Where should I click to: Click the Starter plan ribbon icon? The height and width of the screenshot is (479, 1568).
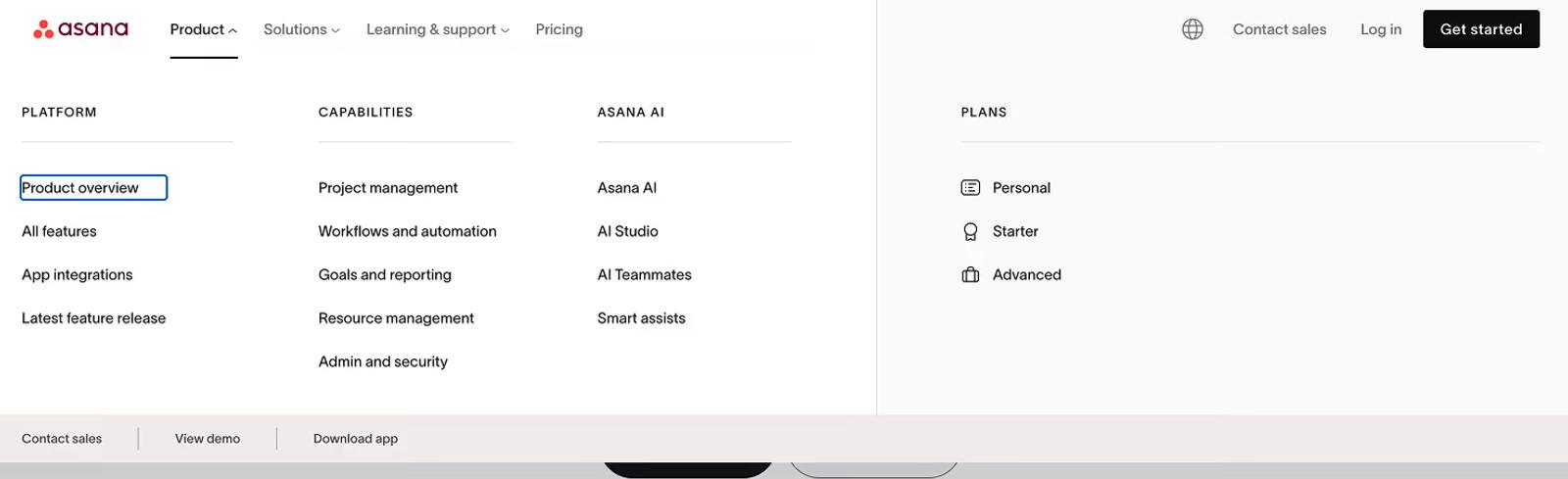[970, 232]
